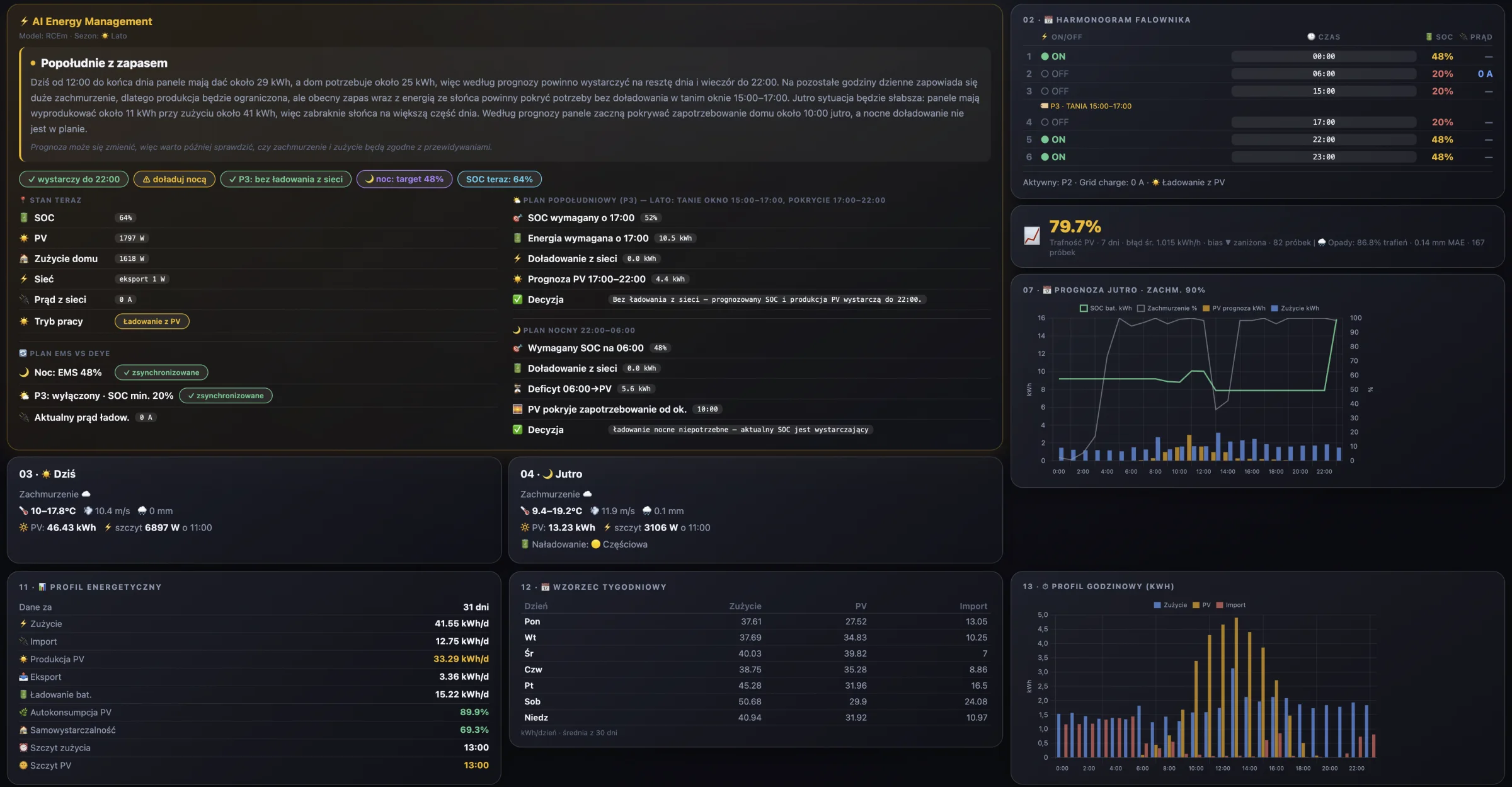The height and width of the screenshot is (787, 1512).
Task: Click the 'Import' column header in weekly table
Action: 973,606
